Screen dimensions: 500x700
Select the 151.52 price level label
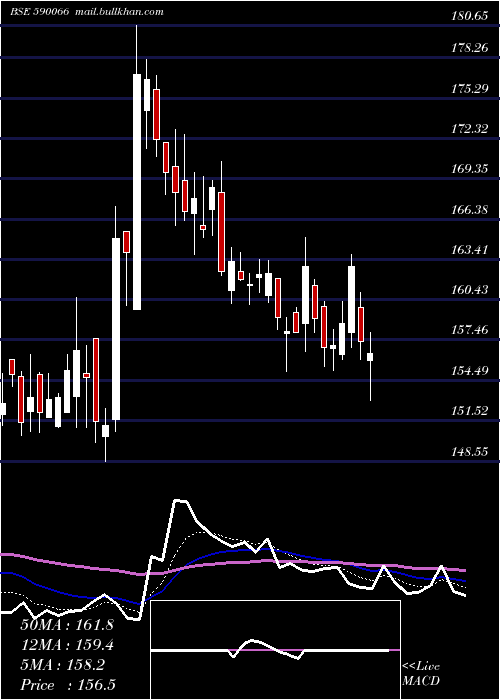tap(468, 411)
